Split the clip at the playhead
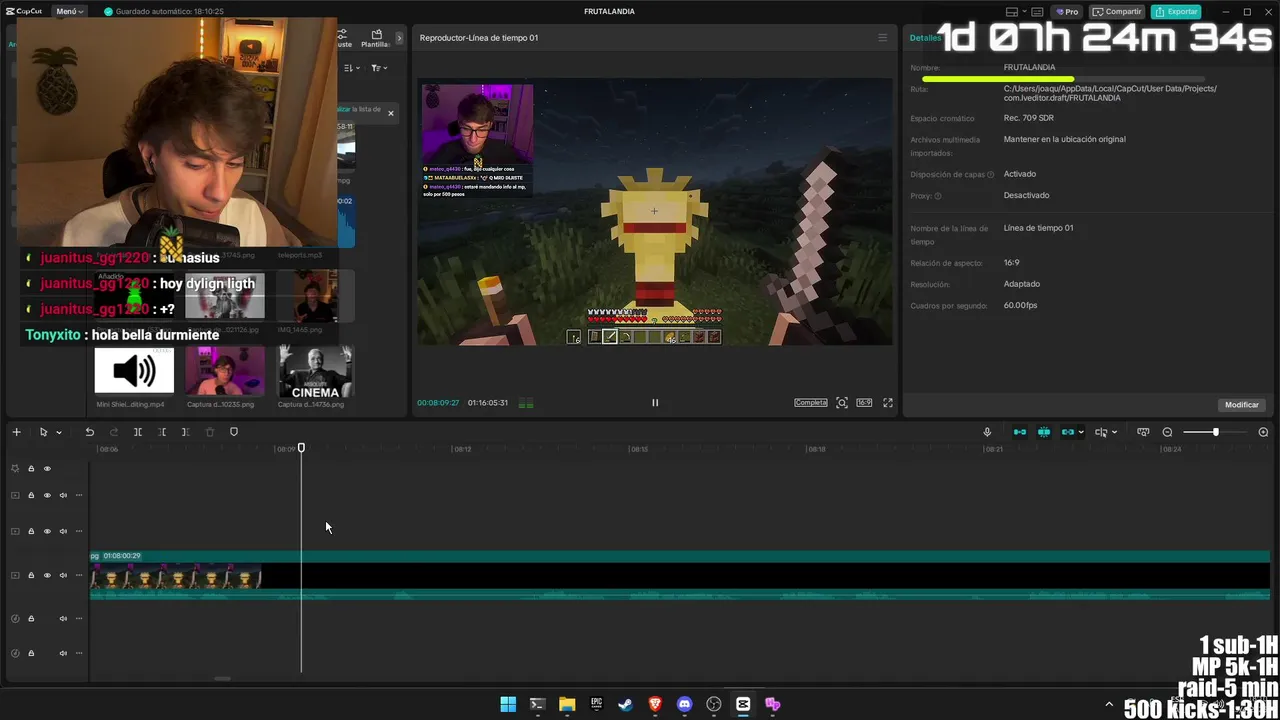 click(x=137, y=432)
